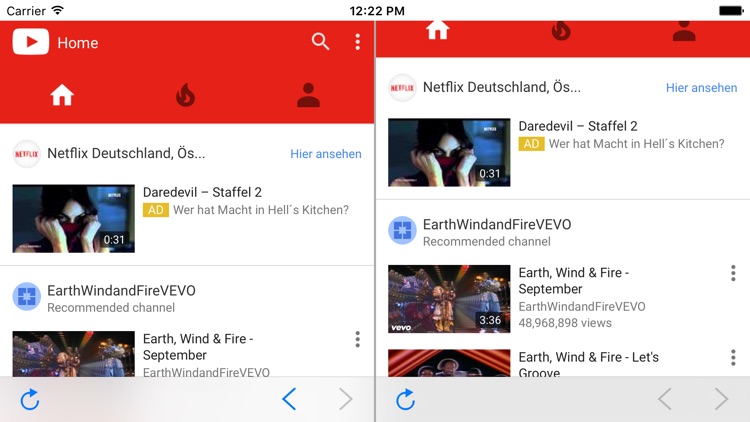
Task: Tap the YouTube logo in left pane
Action: click(x=31, y=42)
